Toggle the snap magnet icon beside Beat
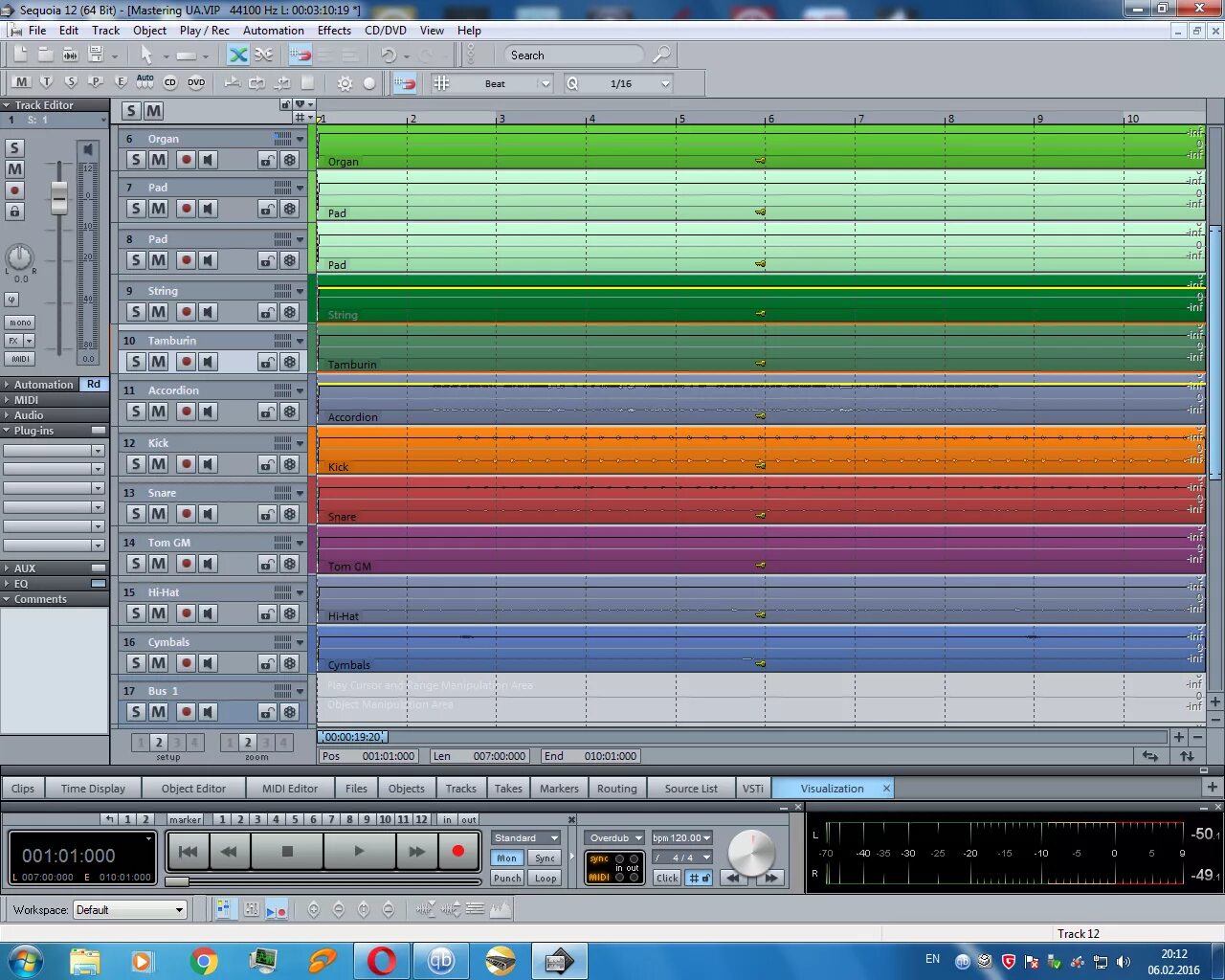Image resolution: width=1225 pixels, height=980 pixels. pyautogui.click(x=405, y=83)
